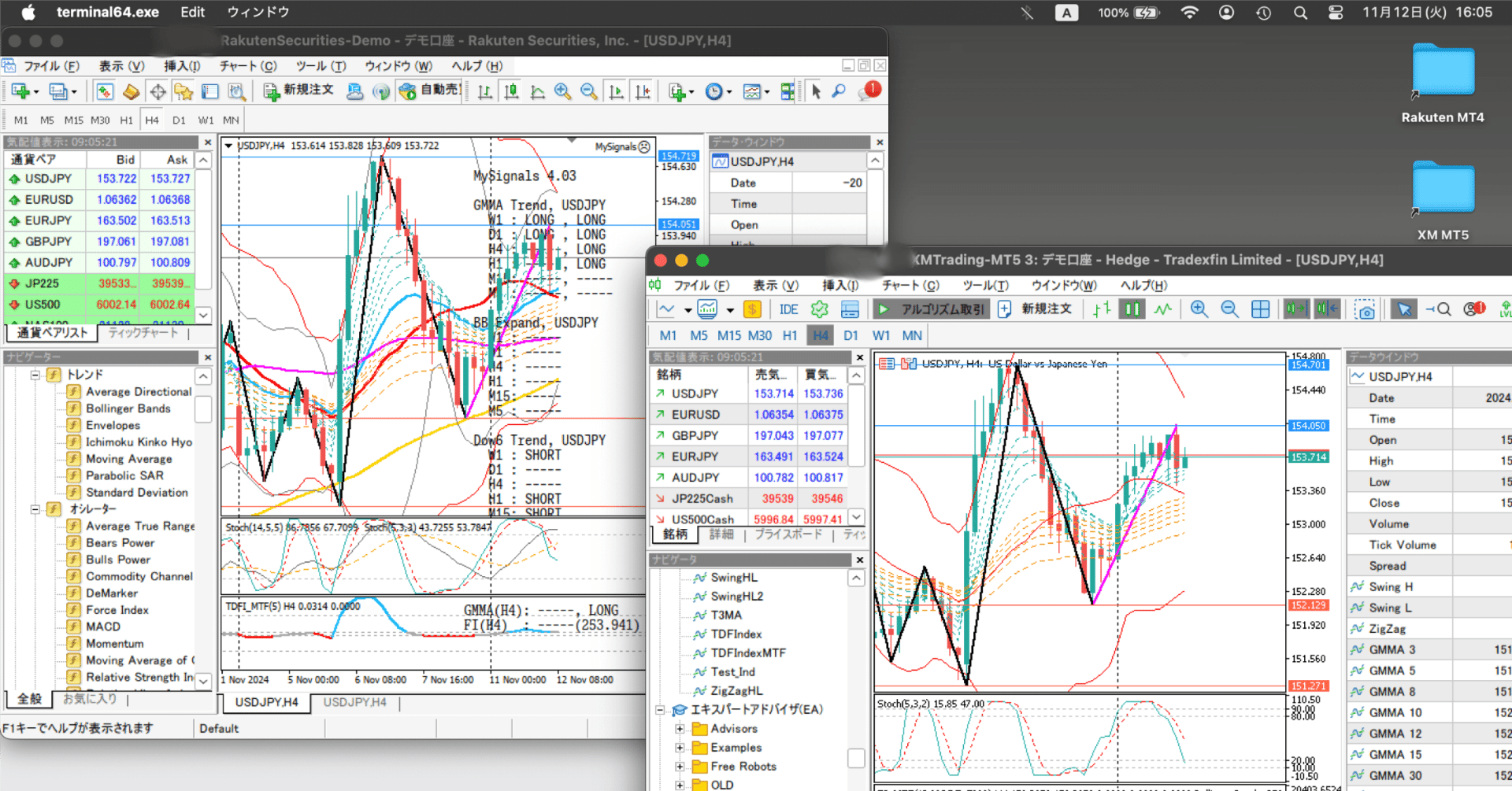Viewport: 1512px width, 791px height.
Task: Select MT4 candlestick chart display icon
Action: tap(511, 91)
